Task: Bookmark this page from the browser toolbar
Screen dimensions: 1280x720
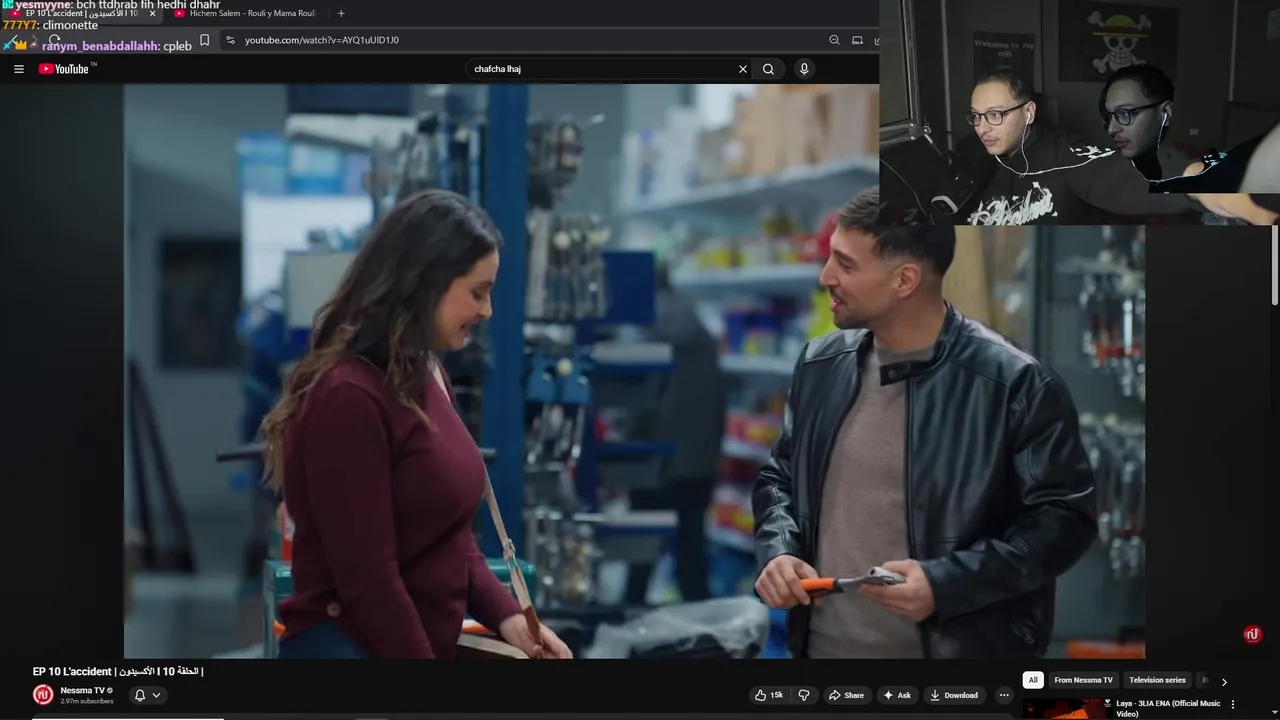Action: [204, 40]
